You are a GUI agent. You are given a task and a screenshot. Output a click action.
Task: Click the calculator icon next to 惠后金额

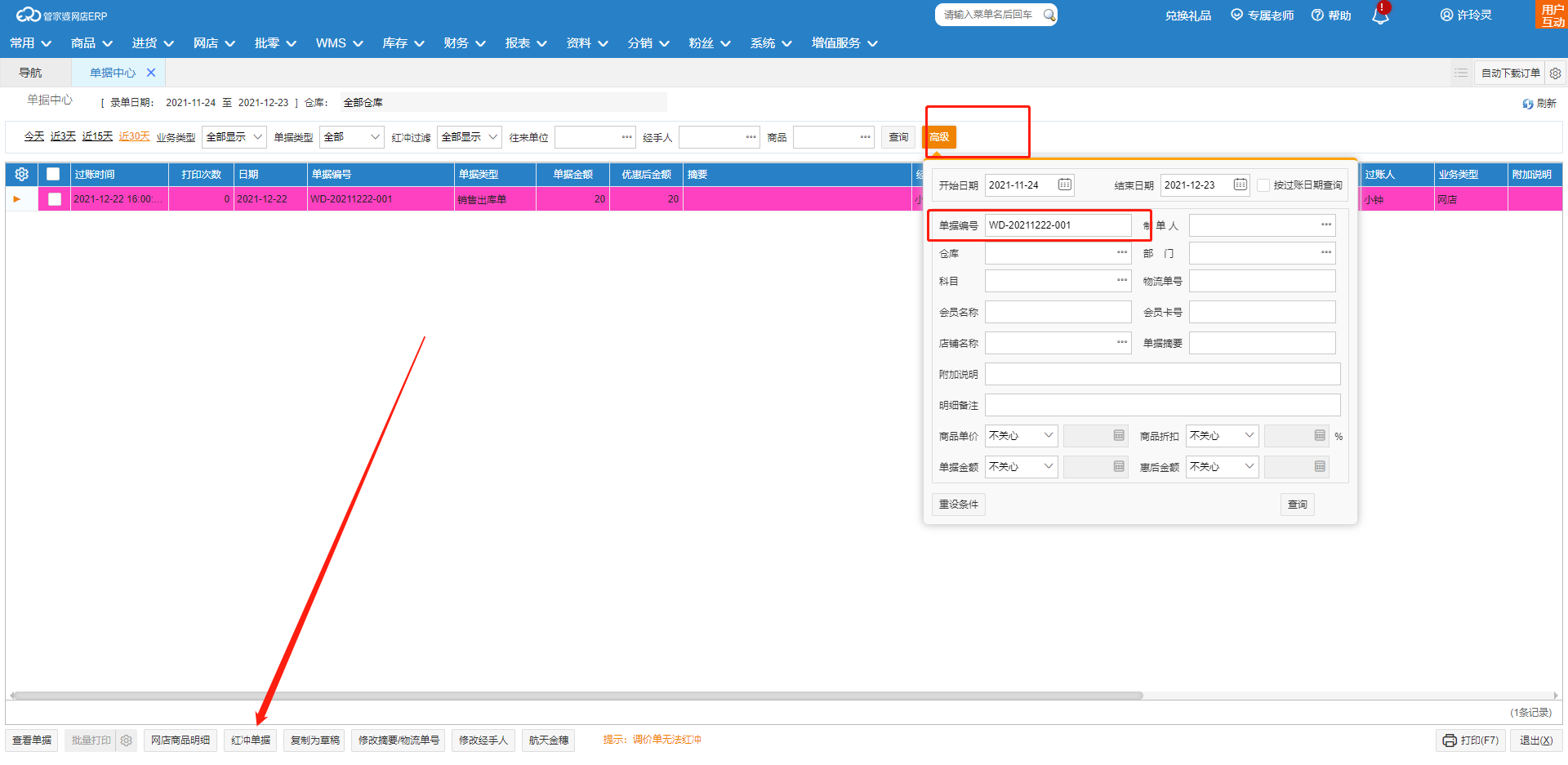(1320, 466)
